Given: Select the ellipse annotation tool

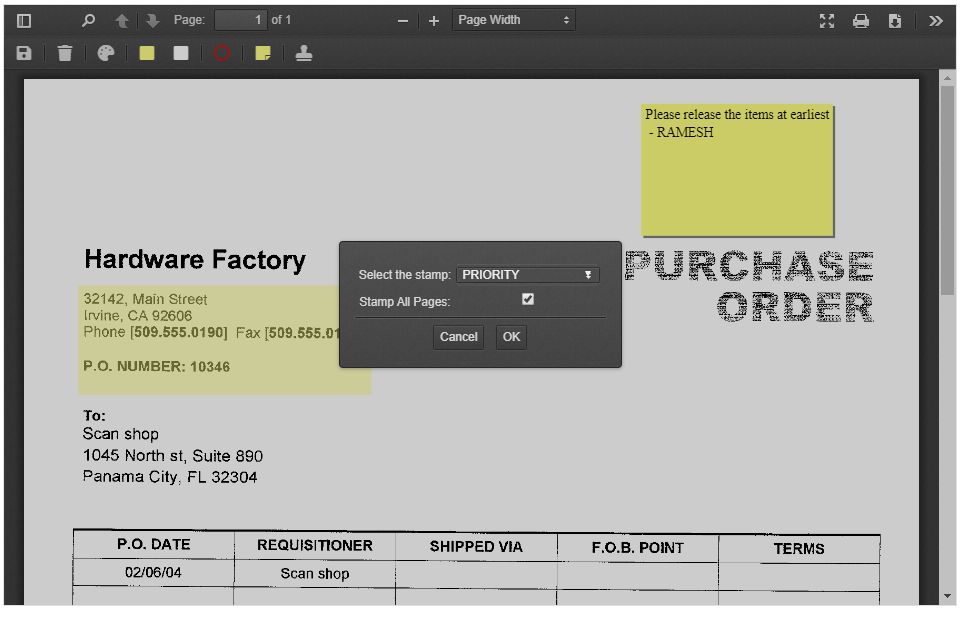Looking at the screenshot, I should [x=223, y=53].
